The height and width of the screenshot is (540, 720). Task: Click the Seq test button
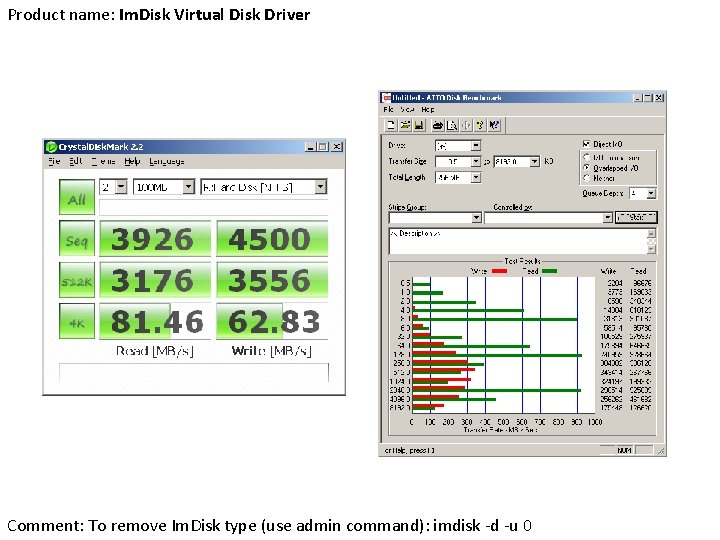coord(77,238)
